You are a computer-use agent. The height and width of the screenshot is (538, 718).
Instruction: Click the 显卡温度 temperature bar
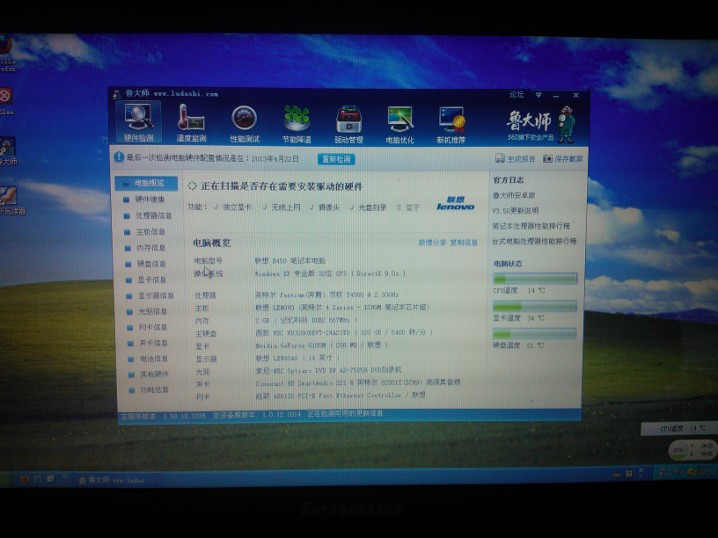(x=534, y=306)
